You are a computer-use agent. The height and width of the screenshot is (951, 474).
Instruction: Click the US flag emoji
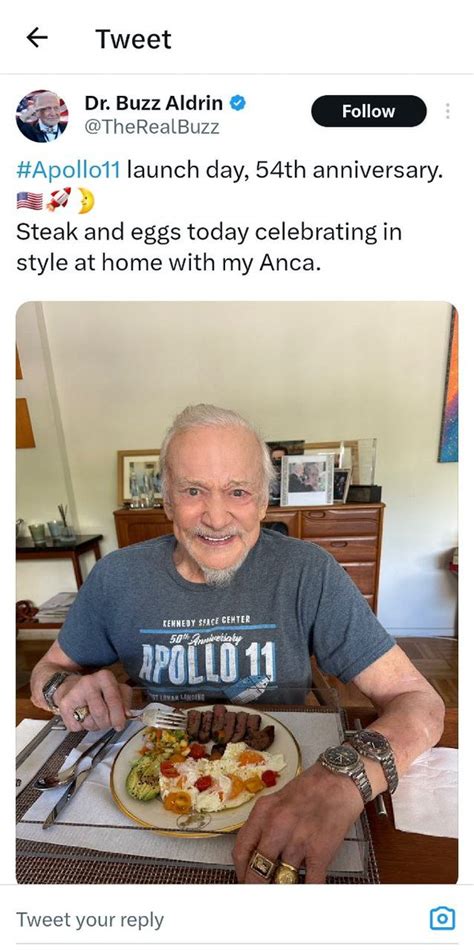pyautogui.click(x=30, y=201)
